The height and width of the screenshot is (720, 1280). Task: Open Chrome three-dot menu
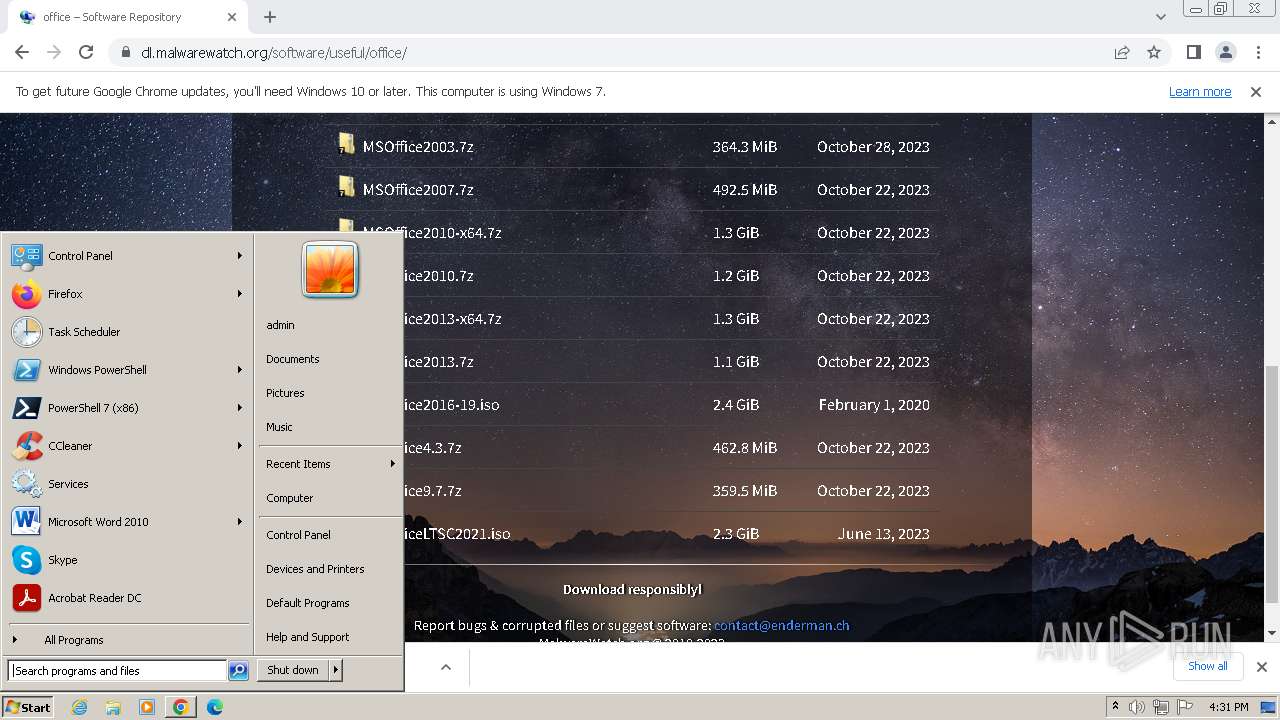pyautogui.click(x=1256, y=52)
